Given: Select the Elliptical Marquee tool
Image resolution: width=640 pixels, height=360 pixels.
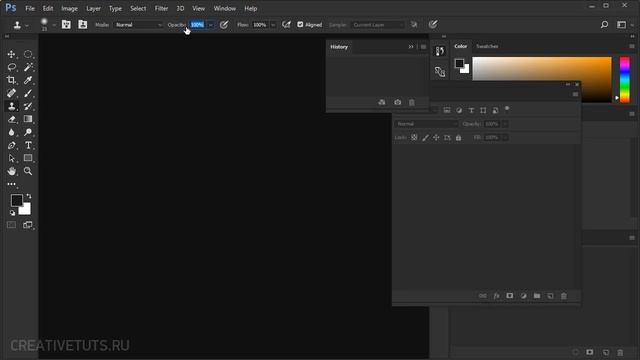Looking at the screenshot, I should (x=28, y=54).
